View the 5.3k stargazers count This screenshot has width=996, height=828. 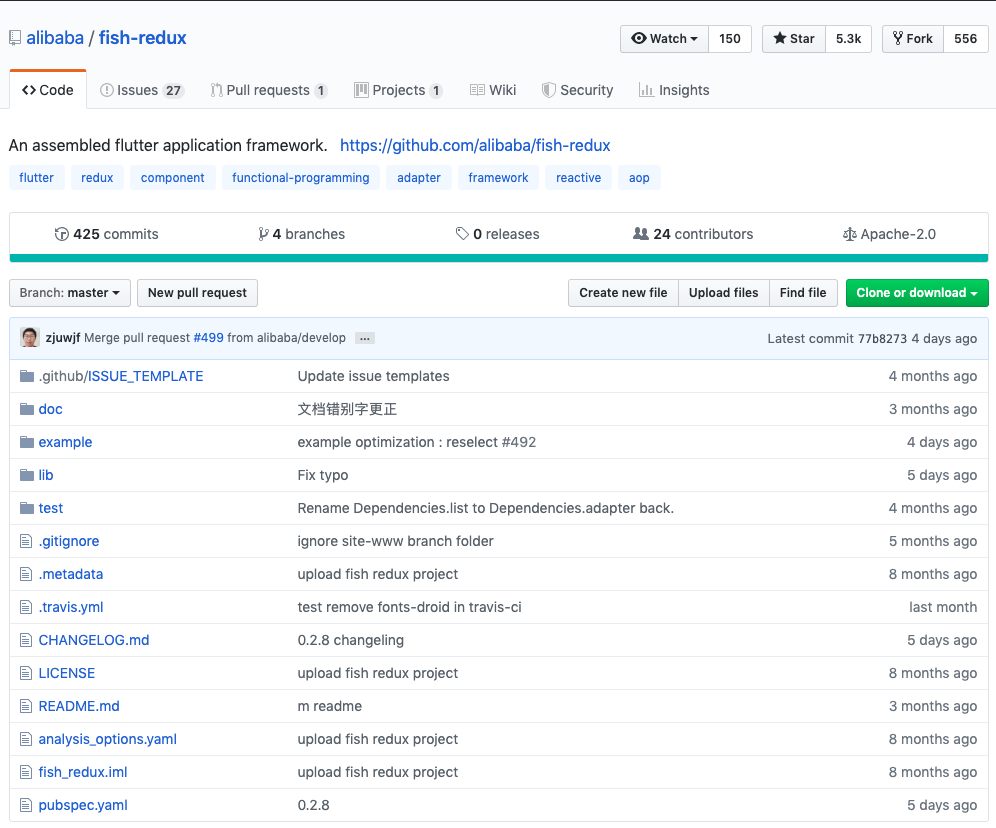849,39
